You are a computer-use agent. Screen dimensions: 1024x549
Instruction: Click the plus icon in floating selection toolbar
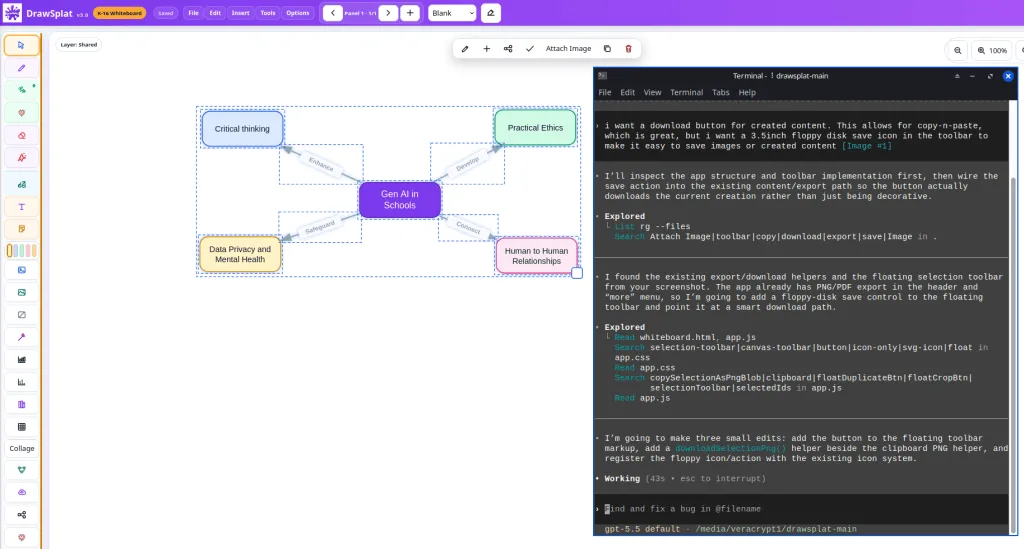(x=487, y=49)
